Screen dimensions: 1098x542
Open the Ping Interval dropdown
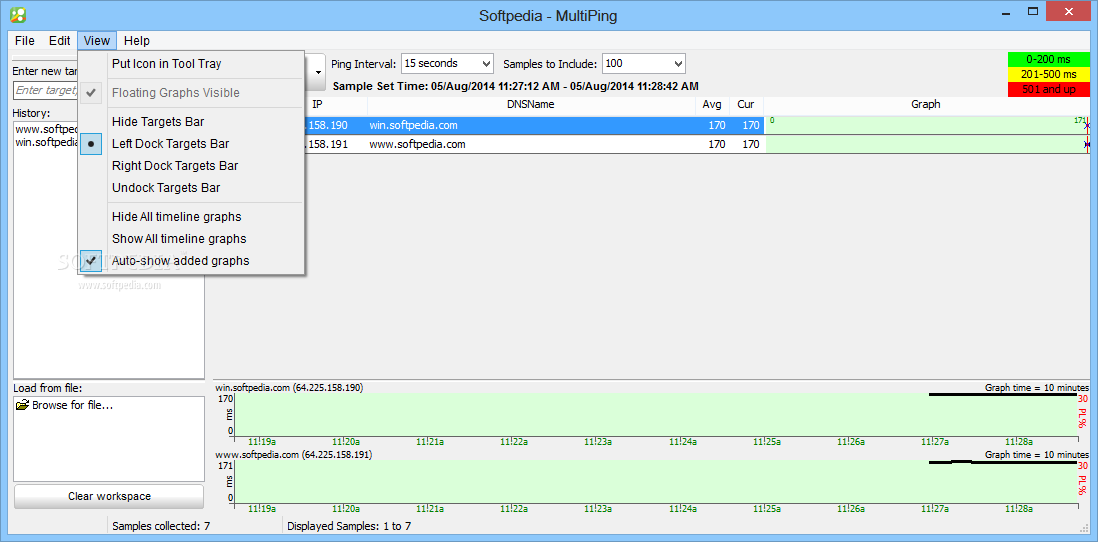coord(447,63)
